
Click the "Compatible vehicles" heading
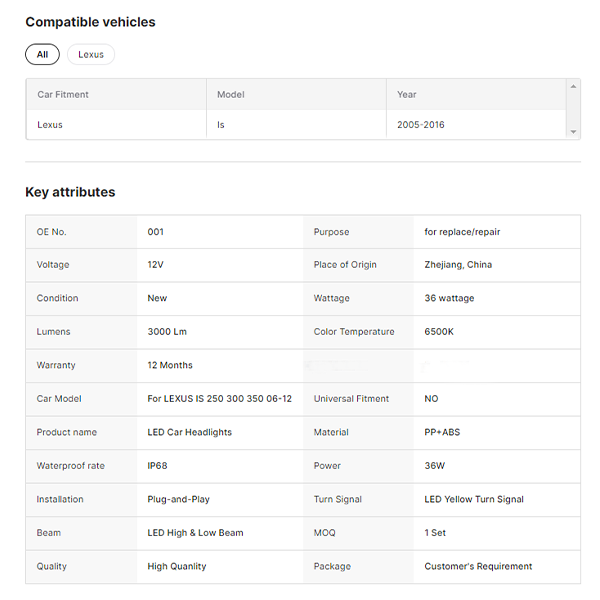click(x=90, y=22)
